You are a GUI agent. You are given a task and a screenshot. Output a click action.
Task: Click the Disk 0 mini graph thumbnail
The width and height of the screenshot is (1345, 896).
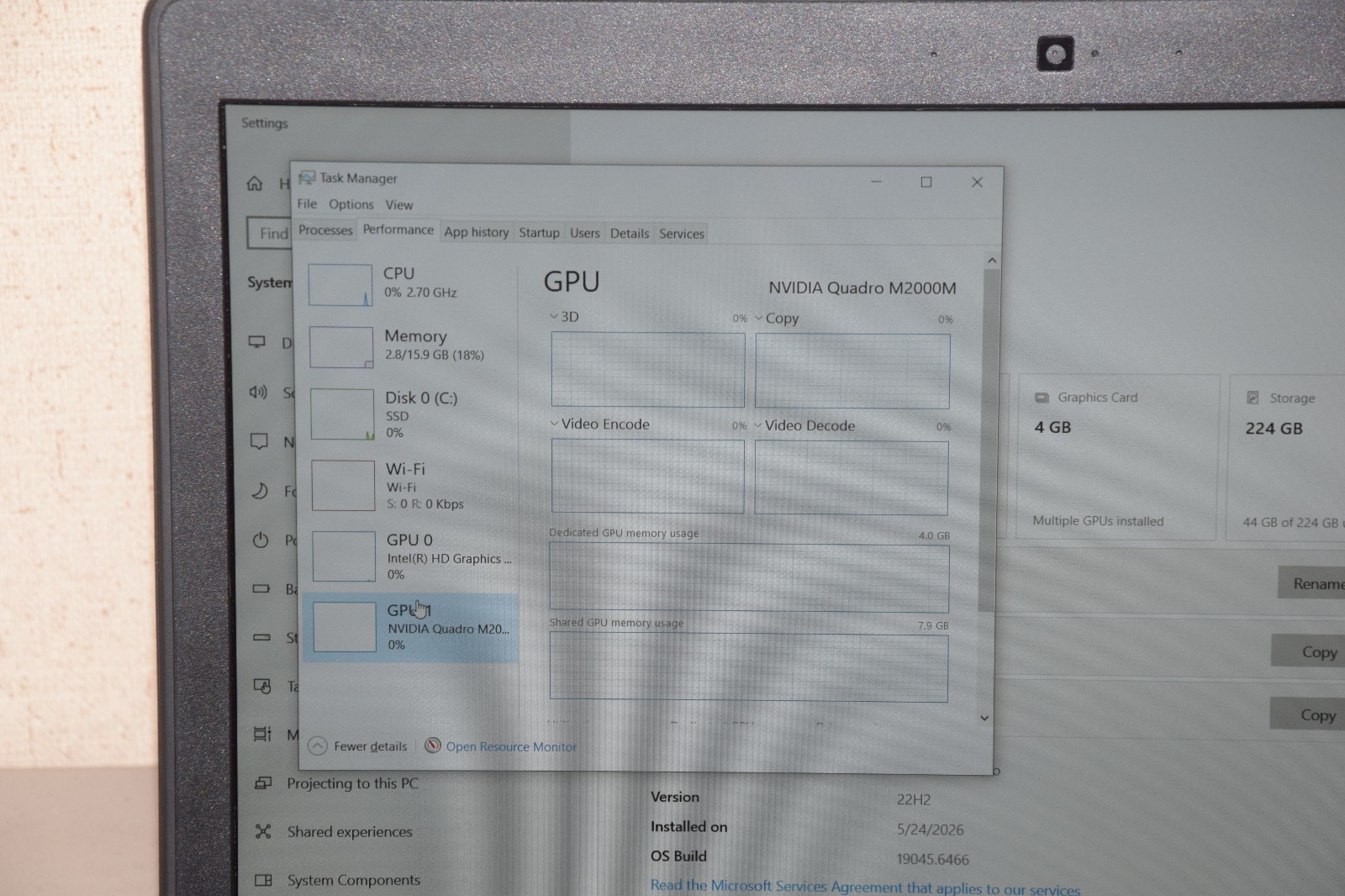pyautogui.click(x=342, y=414)
